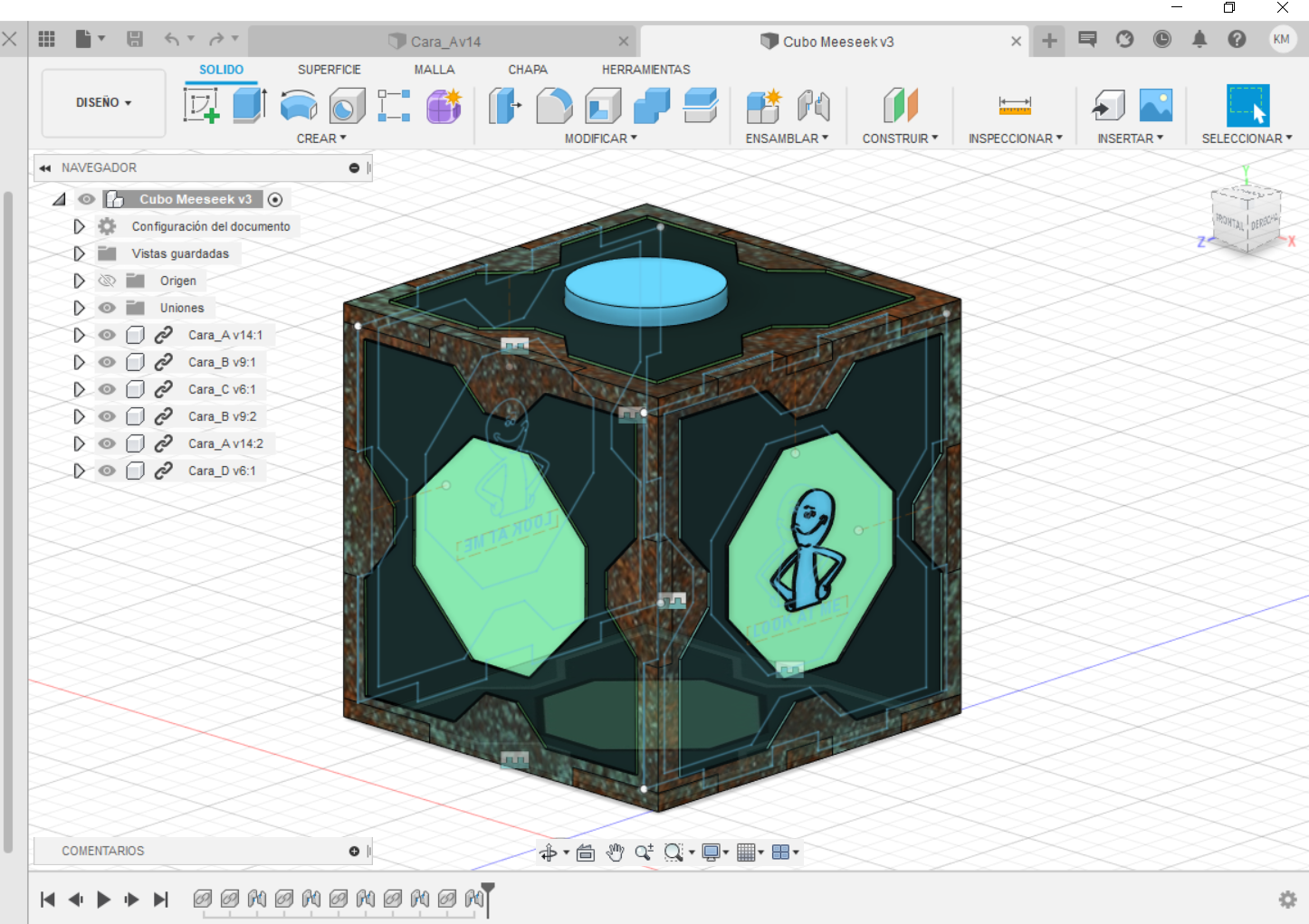The height and width of the screenshot is (924, 1309).
Task: Switch to the Cara_Av14 document tab
Action: coord(443,41)
